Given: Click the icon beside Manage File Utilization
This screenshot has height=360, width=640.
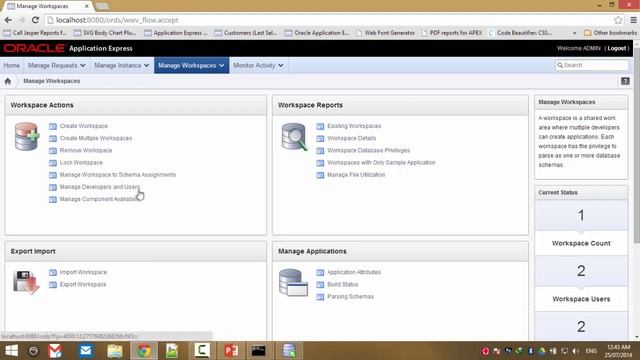Looking at the screenshot, I should [320, 175].
